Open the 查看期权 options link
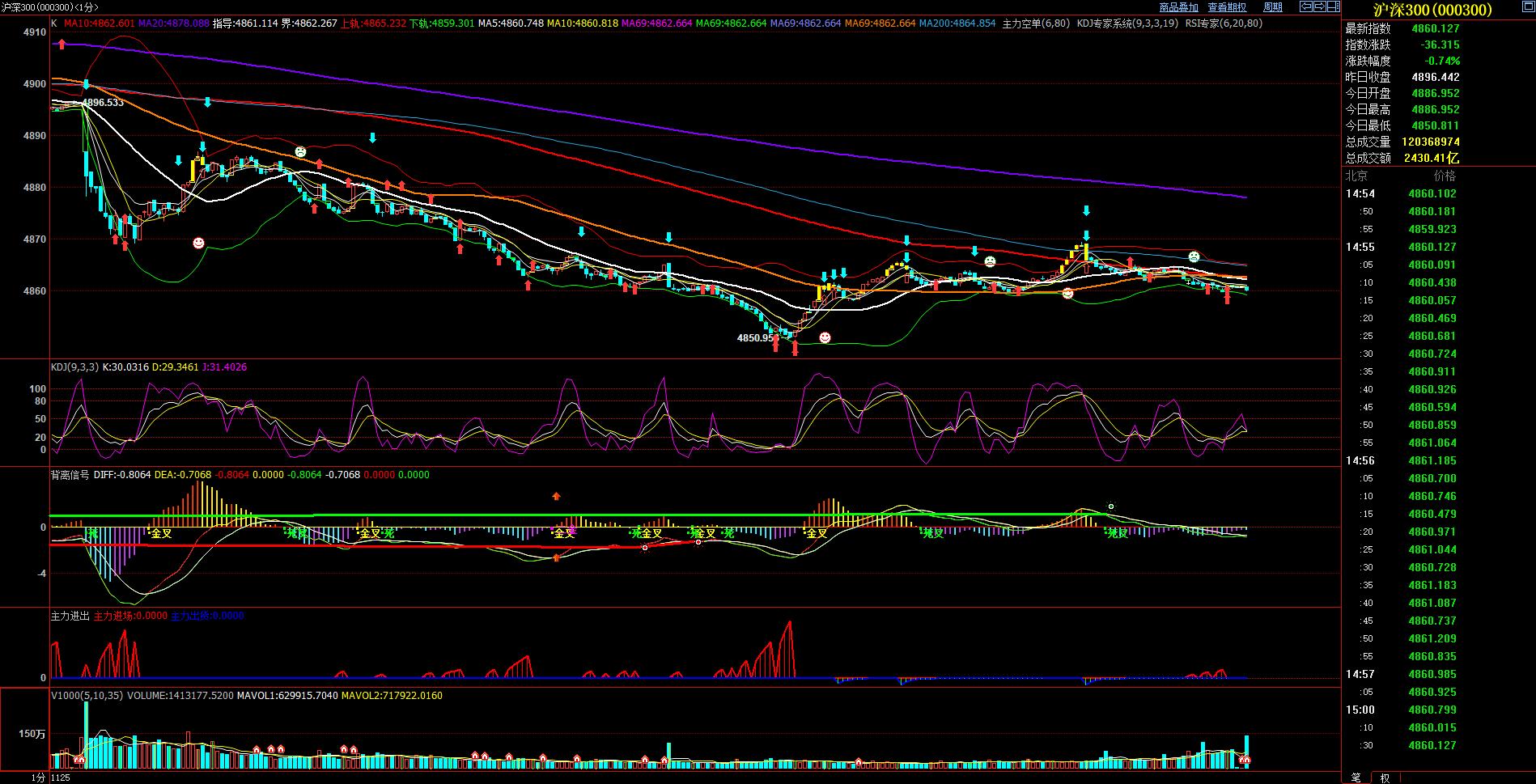1536x784 pixels. (x=1227, y=7)
